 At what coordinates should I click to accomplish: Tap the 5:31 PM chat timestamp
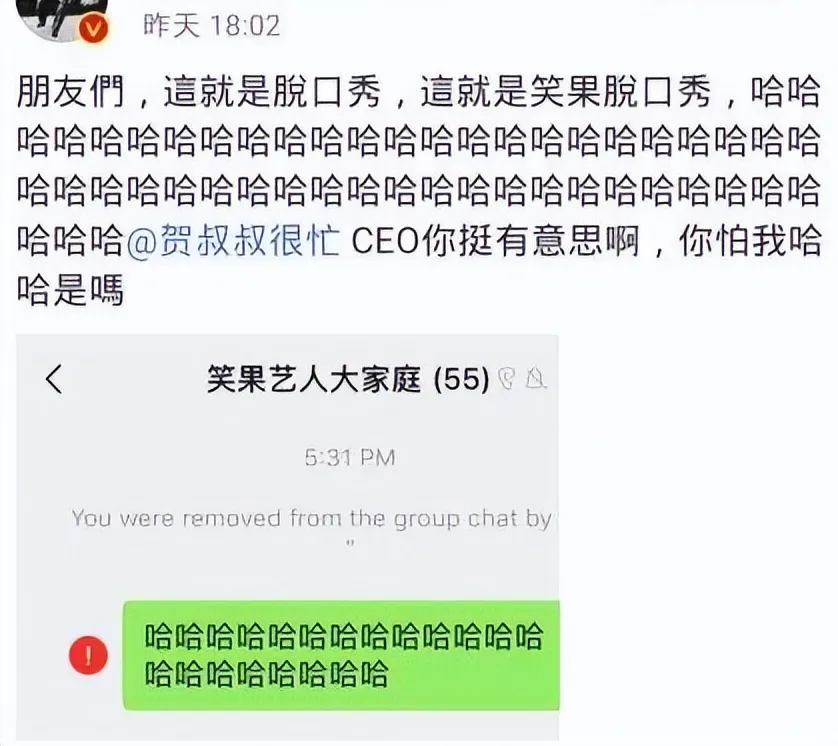point(350,457)
